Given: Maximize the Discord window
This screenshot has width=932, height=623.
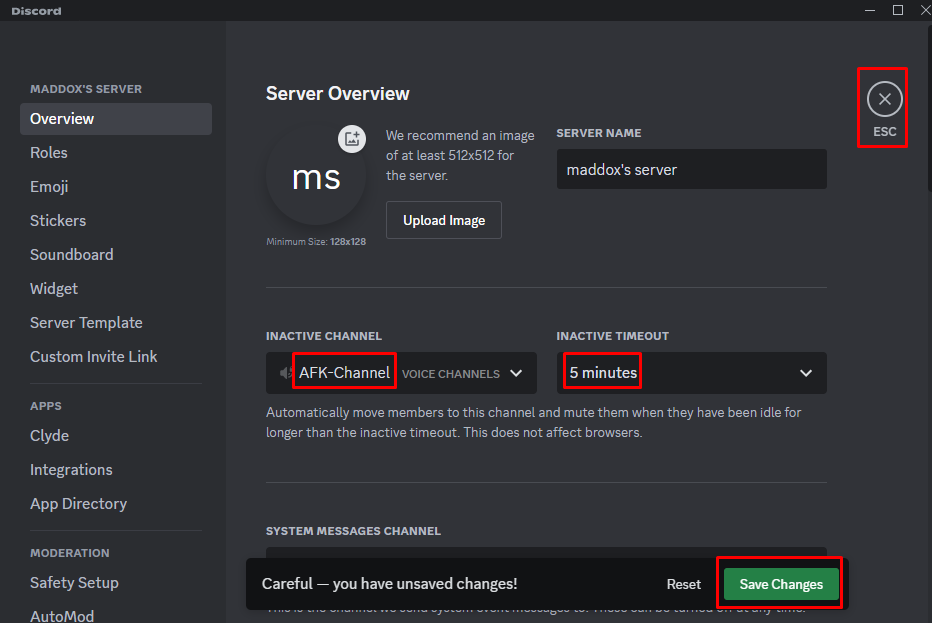Looking at the screenshot, I should [x=897, y=10].
